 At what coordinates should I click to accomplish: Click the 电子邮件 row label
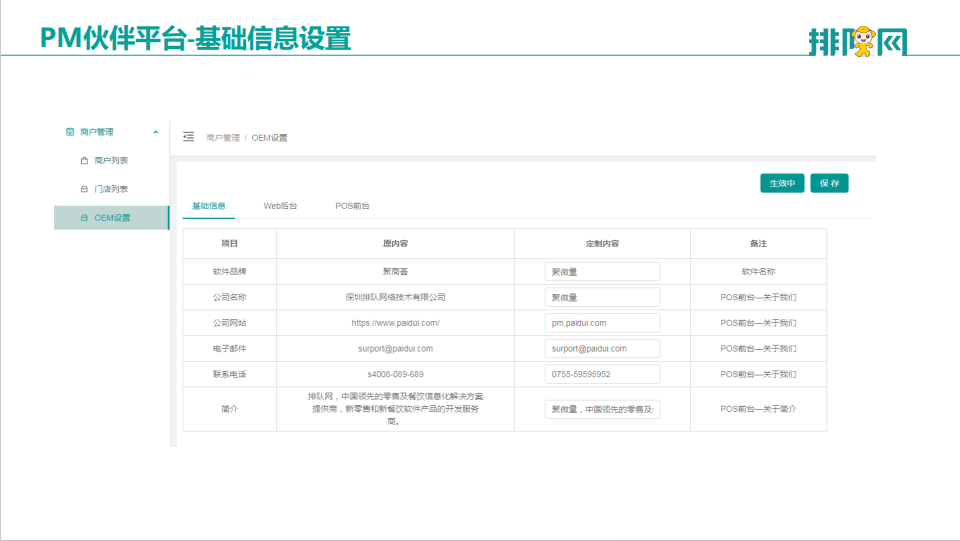coord(230,349)
